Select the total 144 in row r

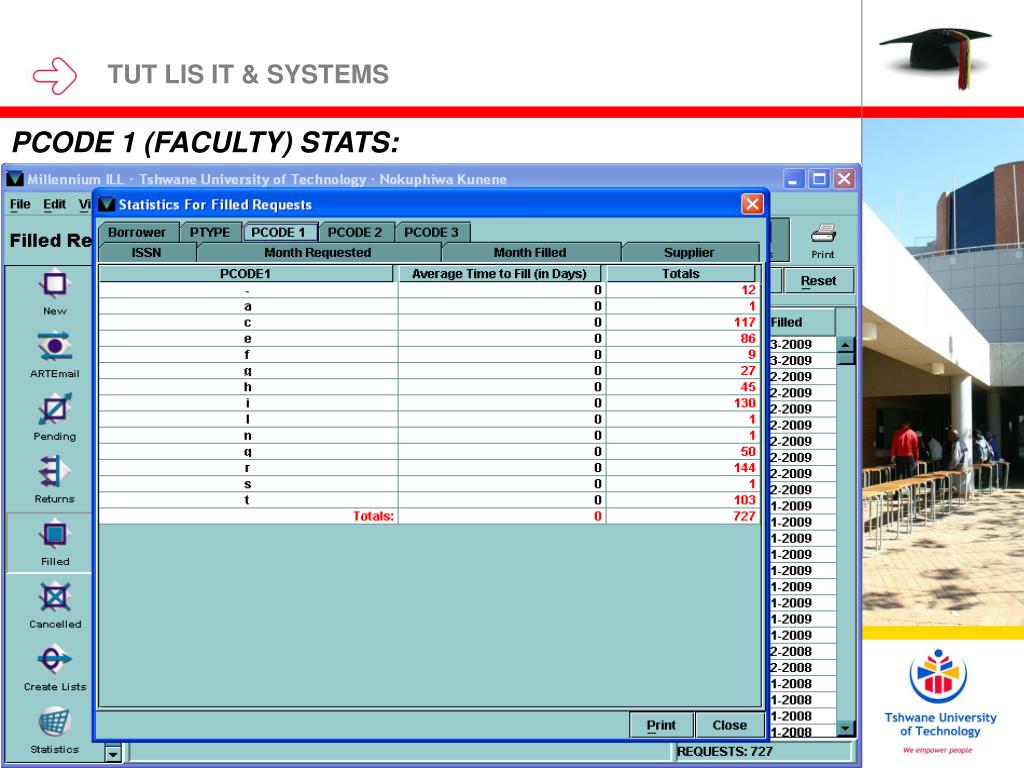744,468
